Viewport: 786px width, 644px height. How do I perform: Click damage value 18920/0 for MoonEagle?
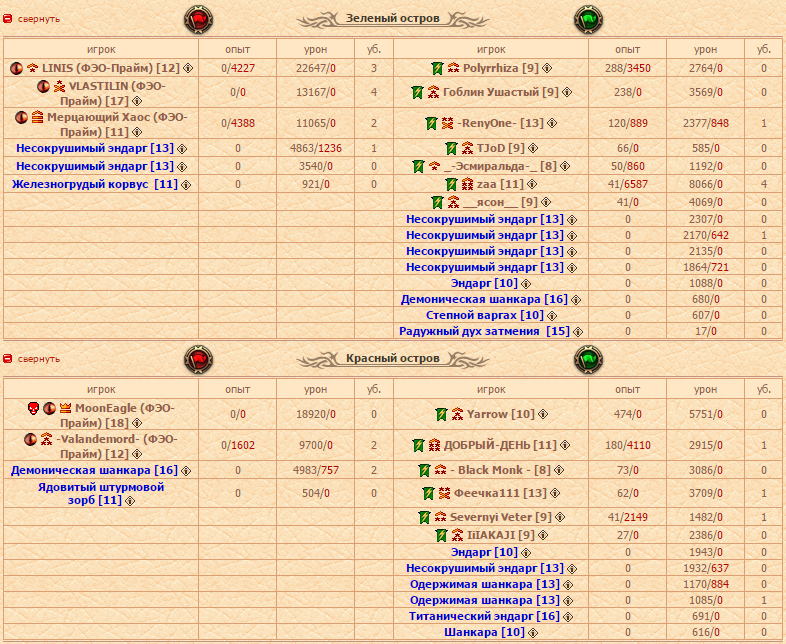point(315,414)
